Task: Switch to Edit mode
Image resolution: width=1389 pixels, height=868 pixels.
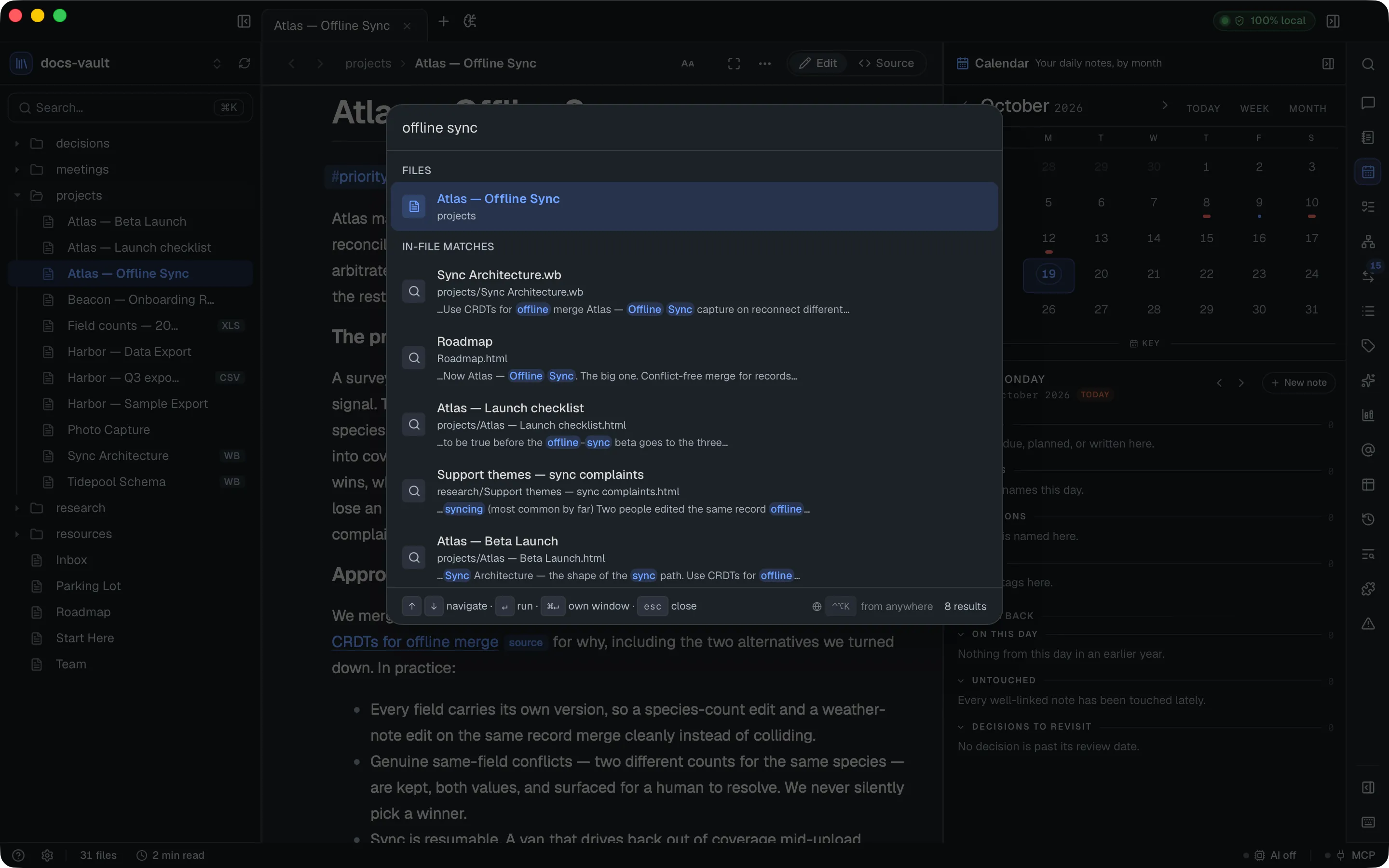Action: (818, 63)
